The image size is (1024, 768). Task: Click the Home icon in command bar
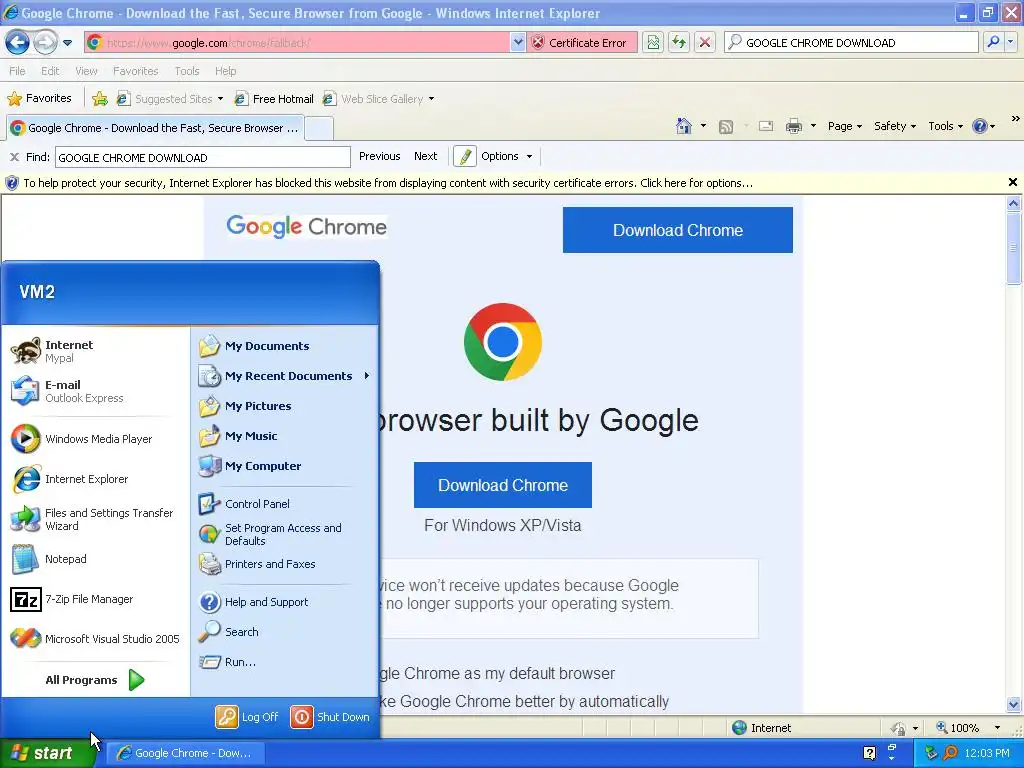point(684,126)
